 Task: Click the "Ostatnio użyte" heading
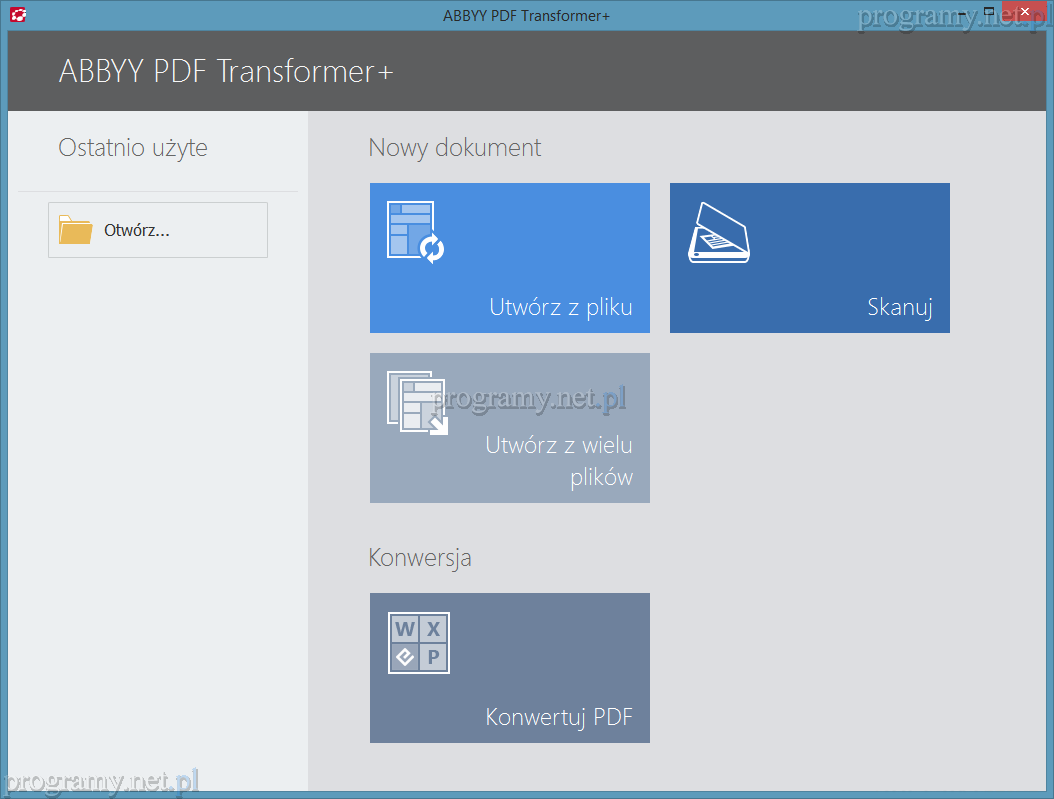pos(133,148)
